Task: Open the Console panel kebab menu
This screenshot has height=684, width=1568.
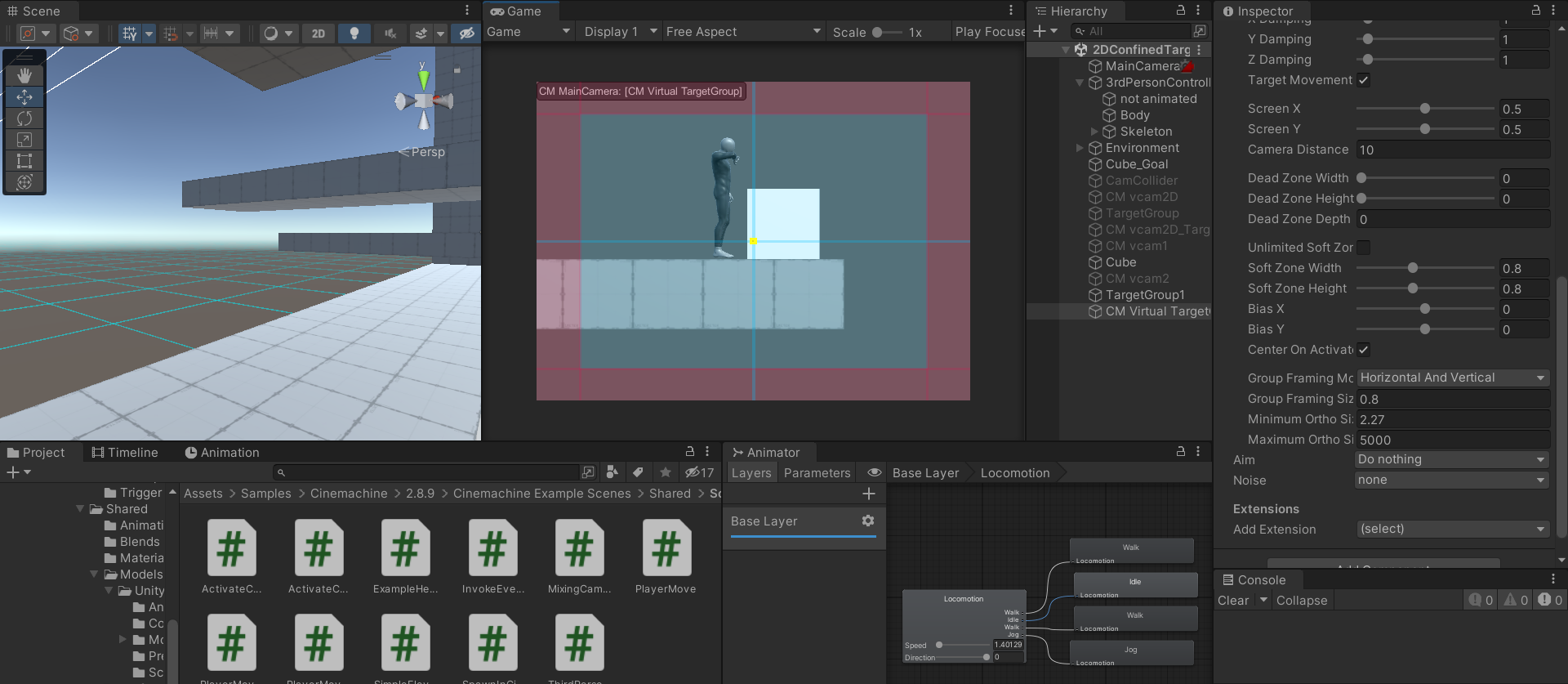Action: (1553, 579)
